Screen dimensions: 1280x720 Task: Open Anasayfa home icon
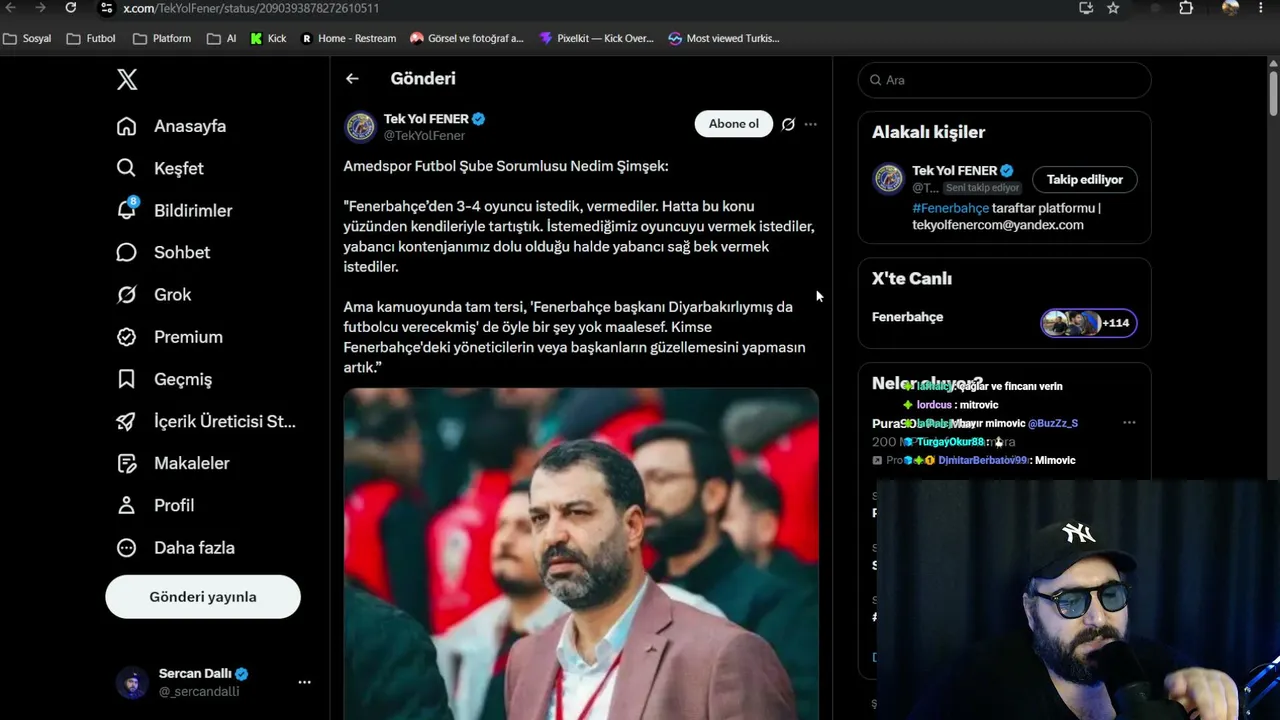pyautogui.click(x=126, y=126)
